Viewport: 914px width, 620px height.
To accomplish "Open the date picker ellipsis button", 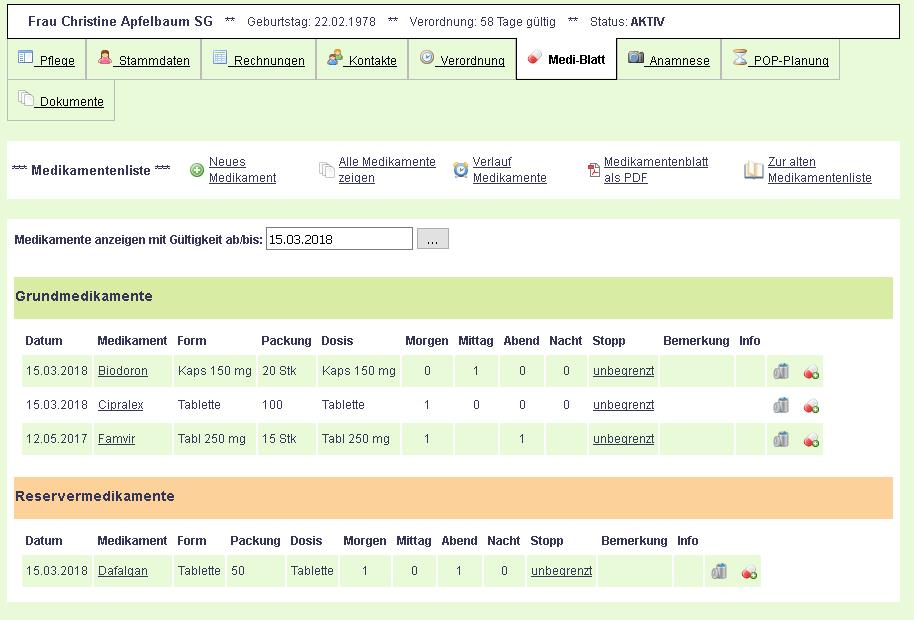I will click(x=433, y=239).
